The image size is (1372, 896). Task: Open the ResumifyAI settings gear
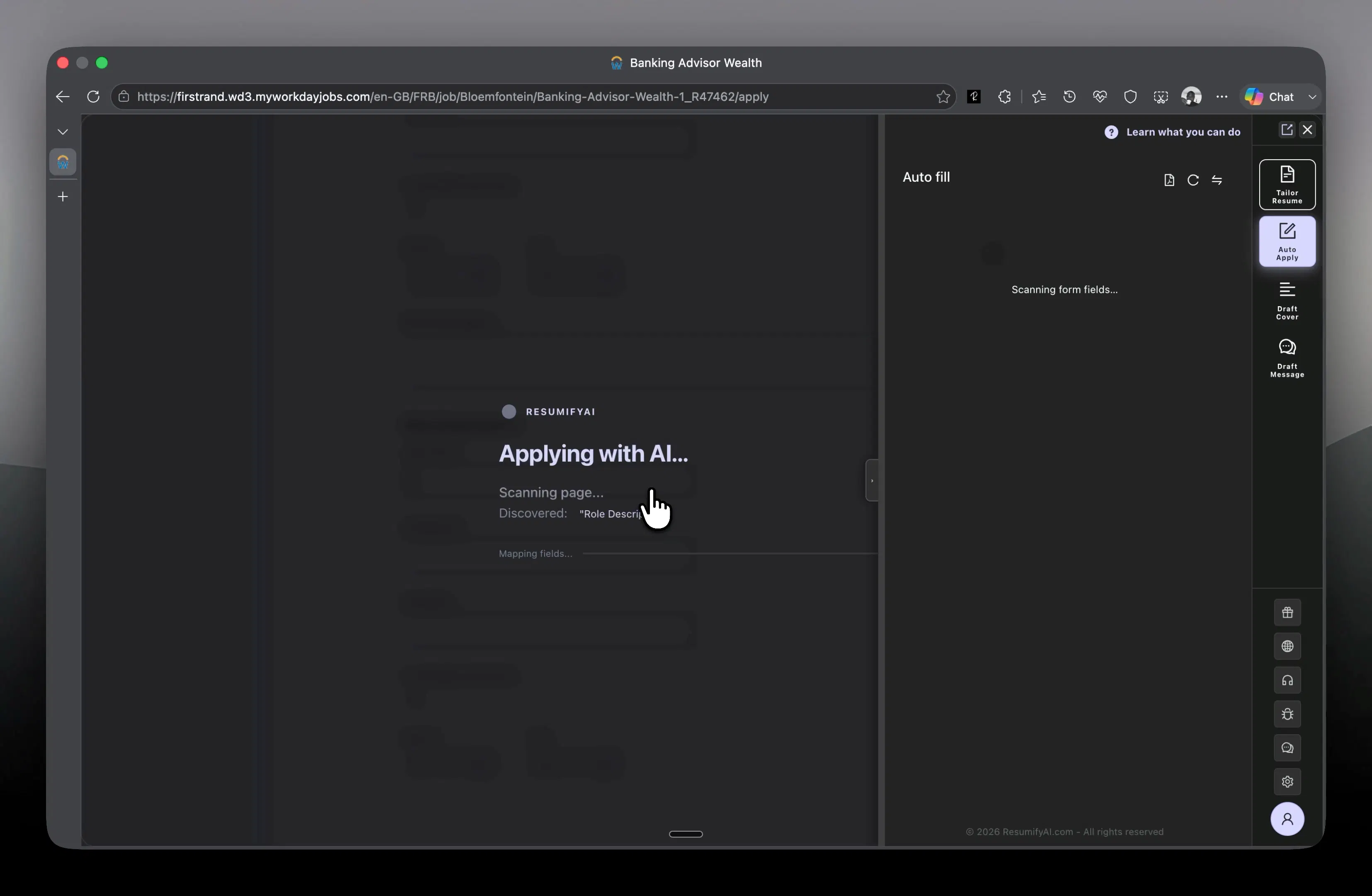coord(1287,782)
